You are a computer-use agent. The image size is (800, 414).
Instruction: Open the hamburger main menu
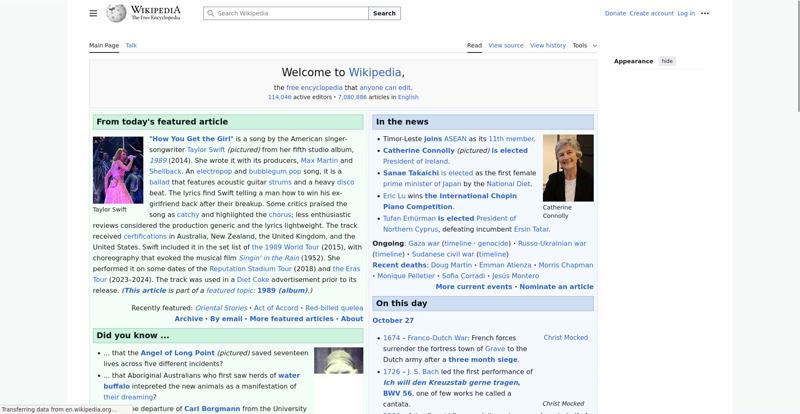click(93, 14)
